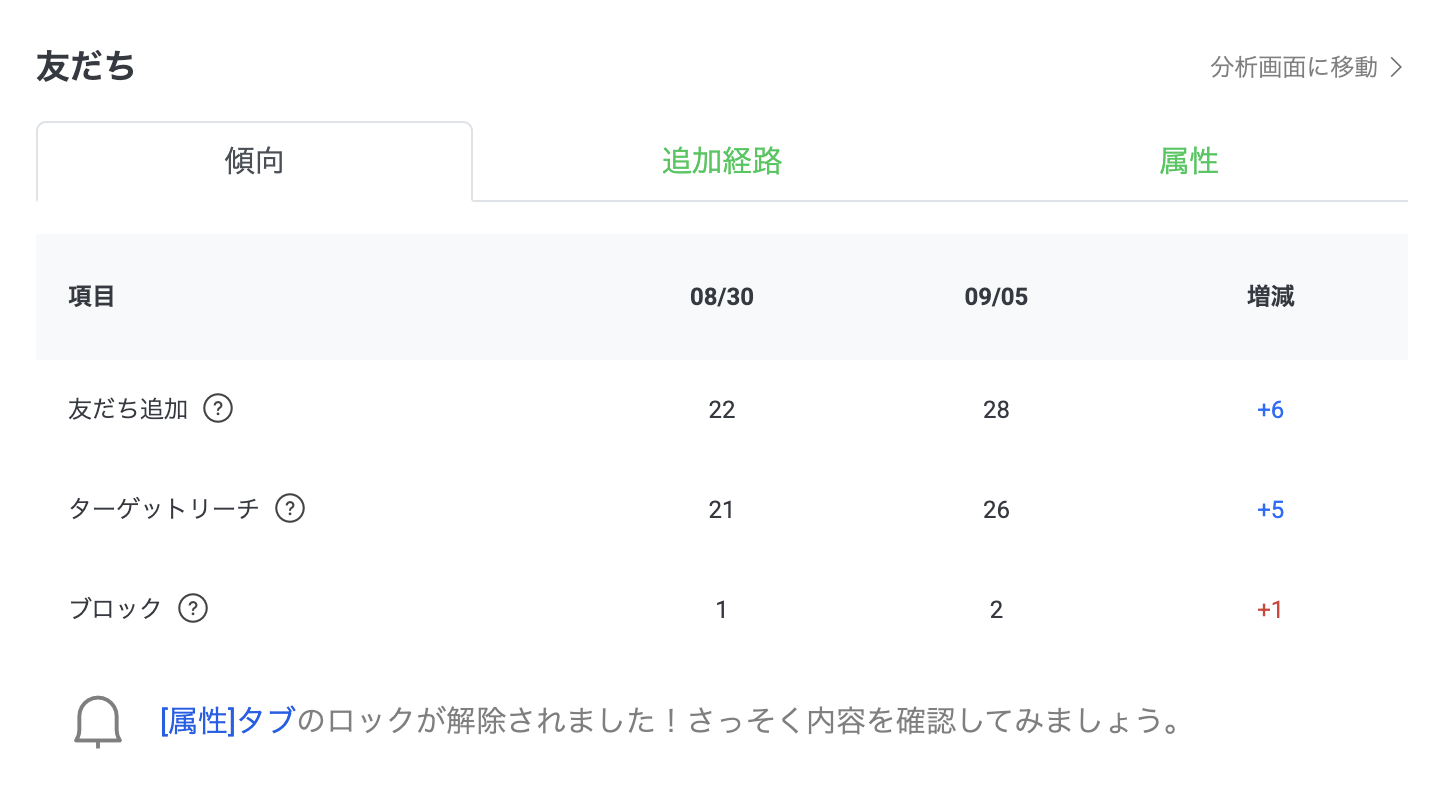Open the 追加経路 tab

point(722,161)
